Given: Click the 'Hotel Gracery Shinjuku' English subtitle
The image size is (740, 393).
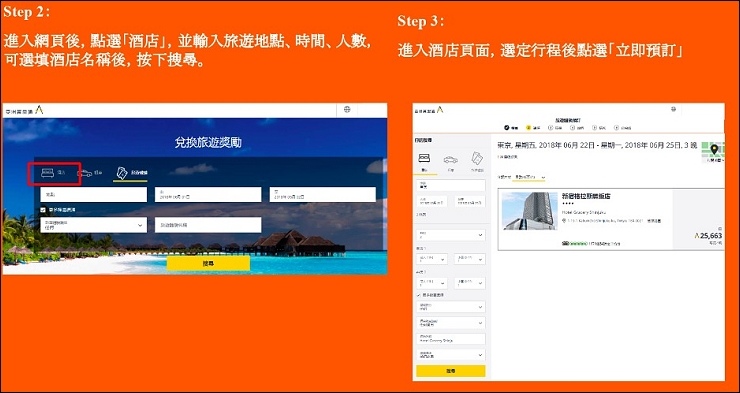Looking at the screenshot, I should tap(585, 212).
